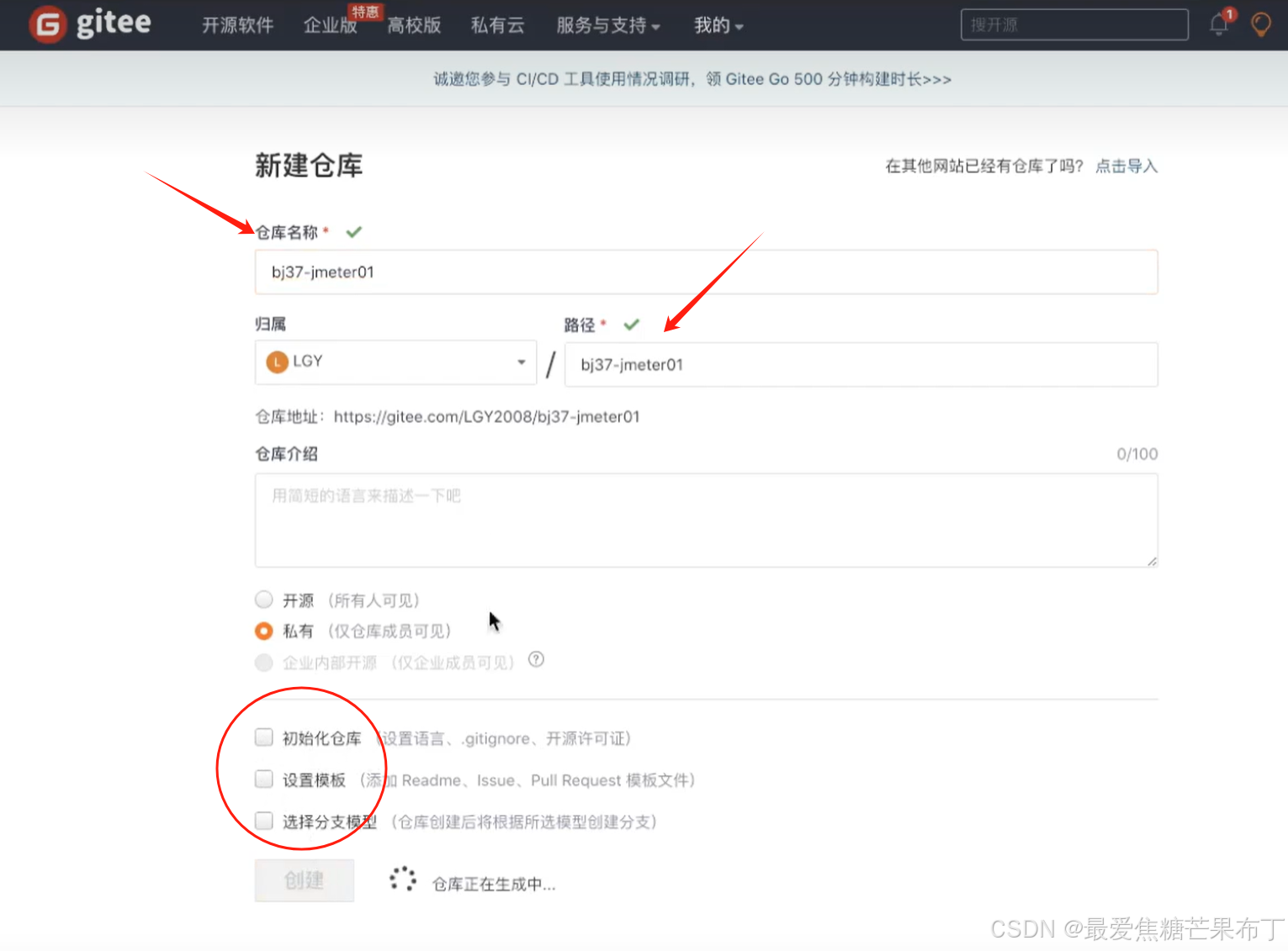The image size is (1288, 951).
Task: Select the 企业内部开源 radio option
Action: tap(264, 663)
